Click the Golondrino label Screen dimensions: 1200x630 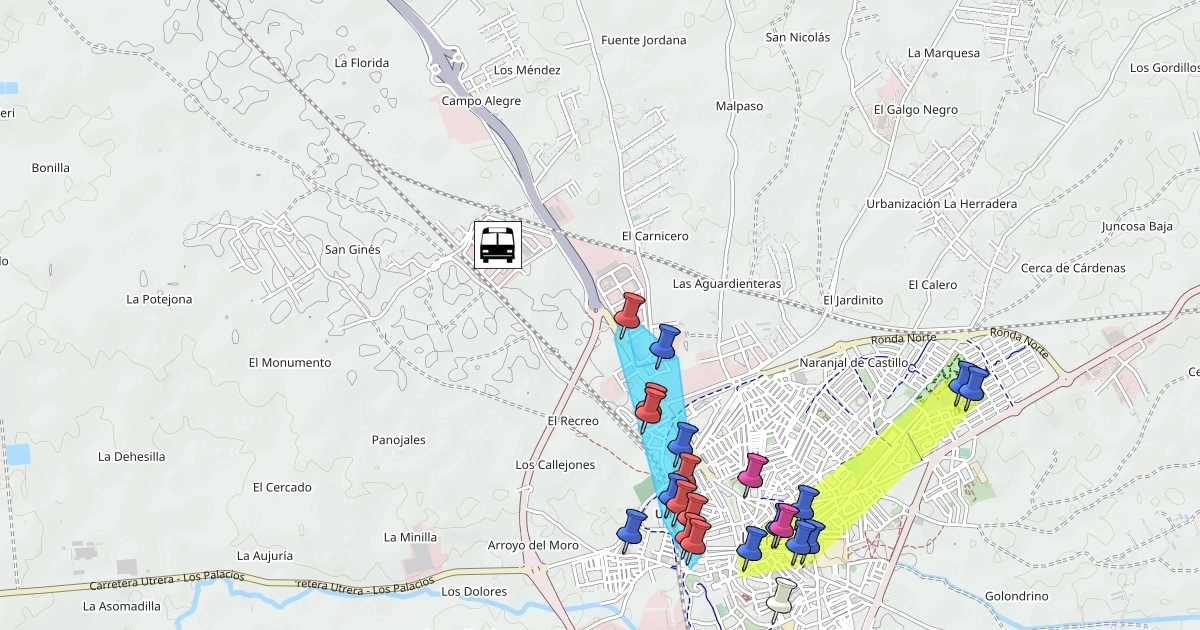tap(1016, 597)
